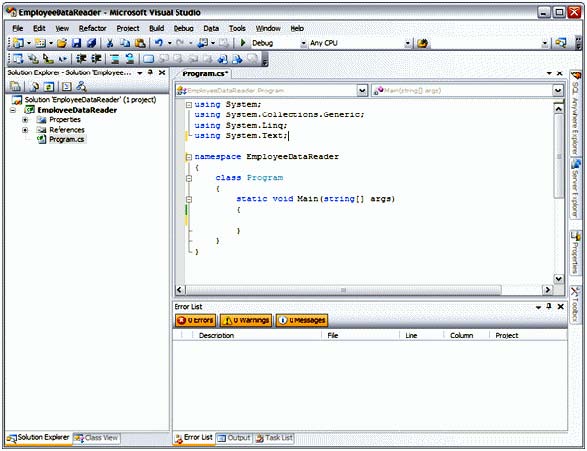587x451 pixels.
Task: Open the Server Explorer side tab
Action: (575, 188)
